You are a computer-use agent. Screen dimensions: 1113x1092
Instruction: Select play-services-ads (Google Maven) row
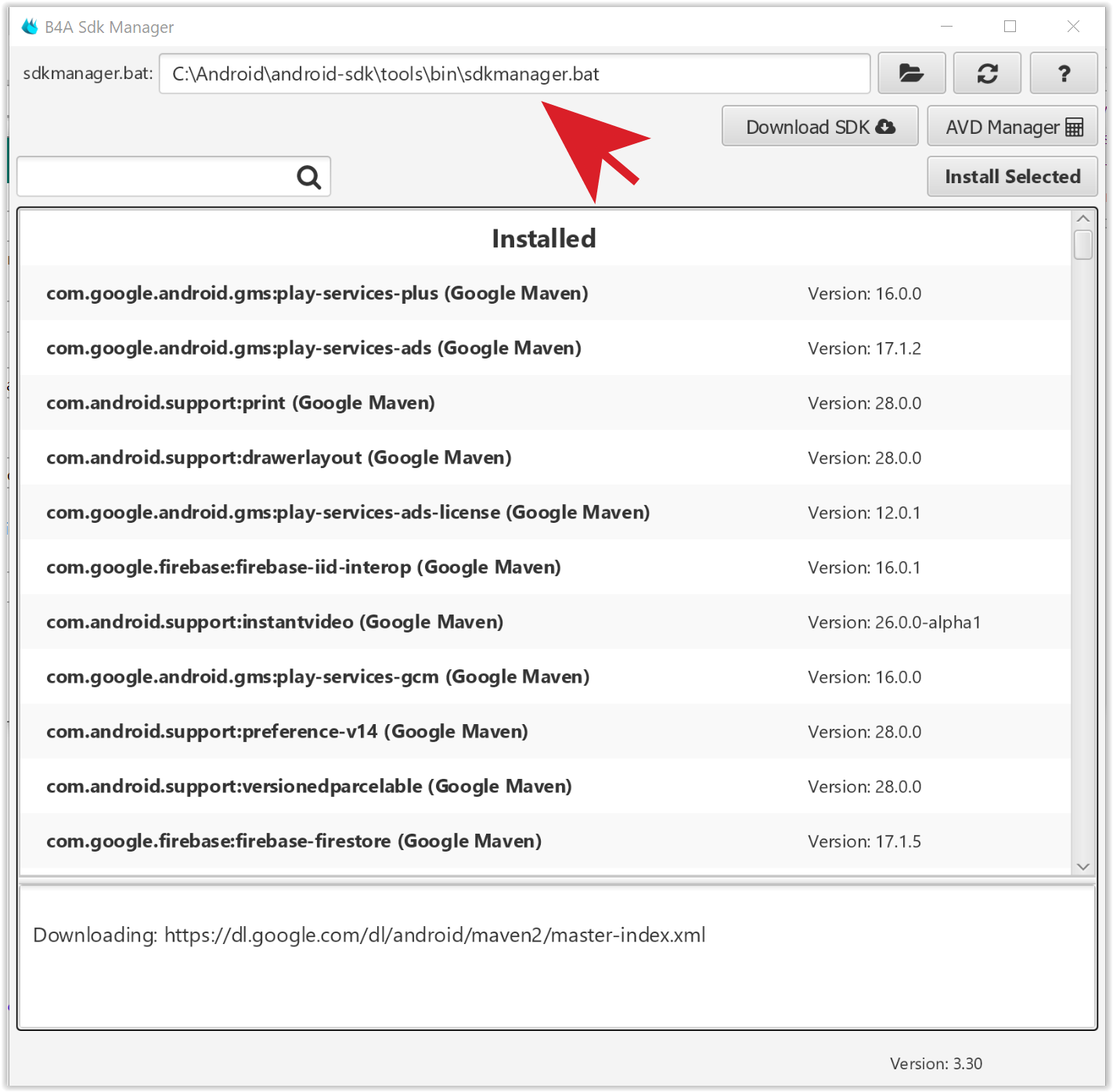pos(546,348)
